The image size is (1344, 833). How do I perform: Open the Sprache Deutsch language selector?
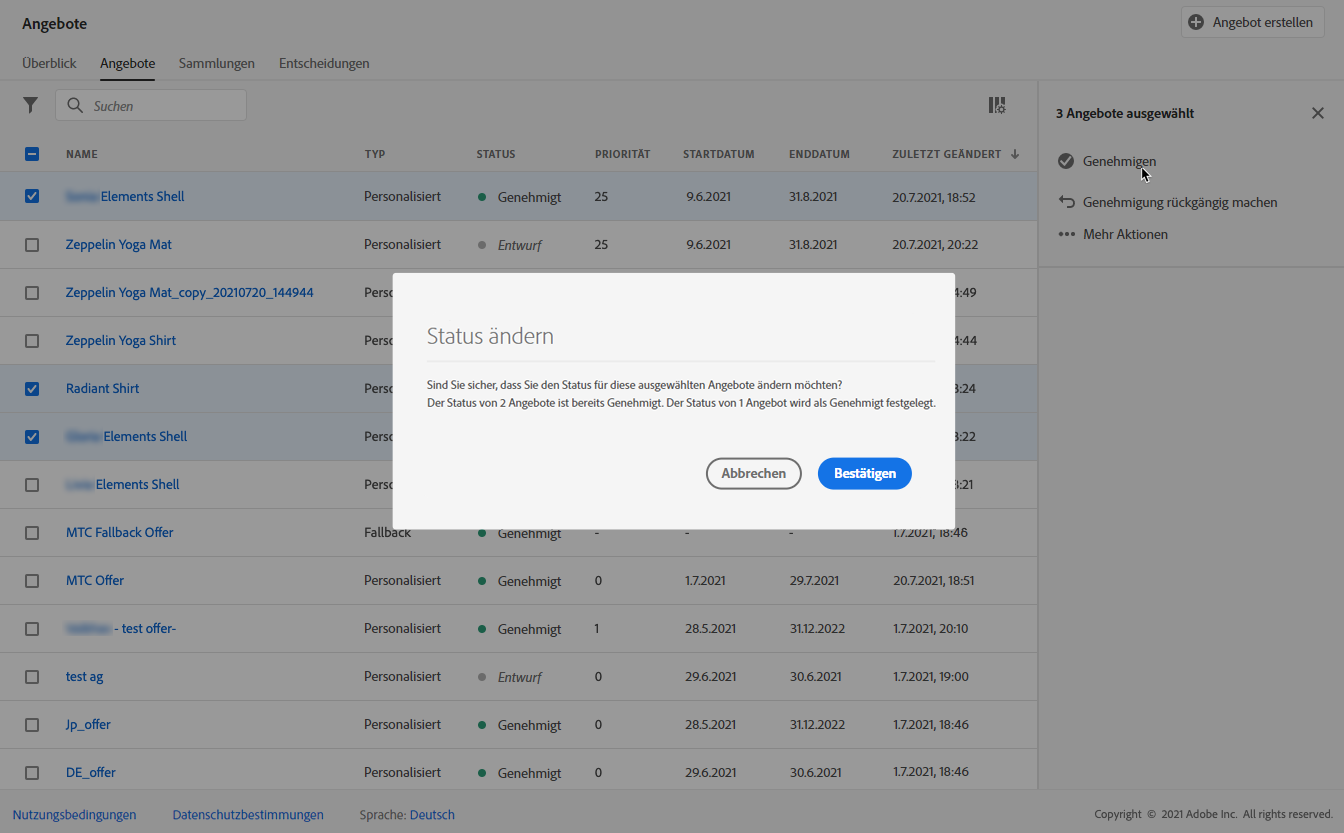click(x=432, y=815)
